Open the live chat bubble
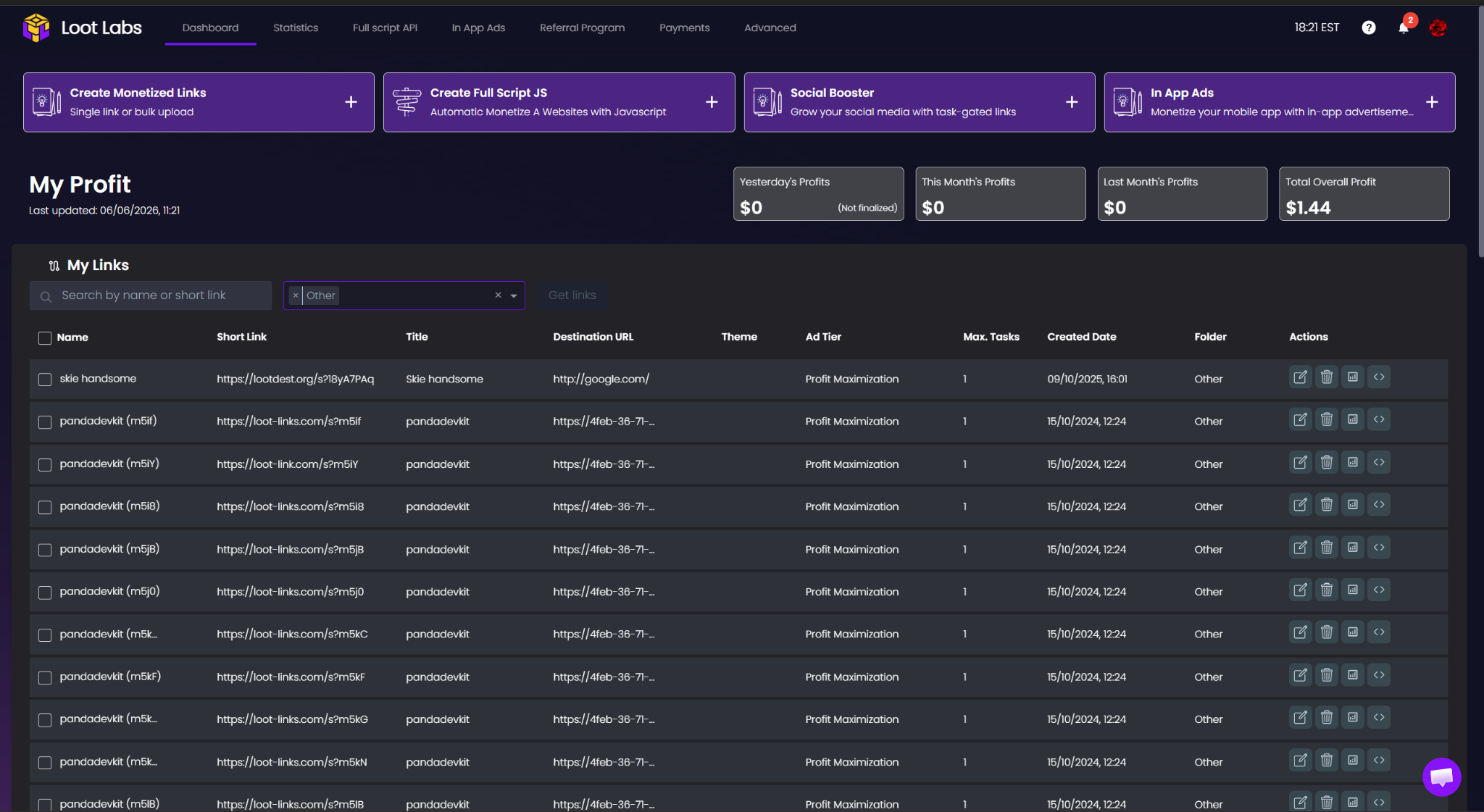The height and width of the screenshot is (812, 1484). click(1441, 777)
